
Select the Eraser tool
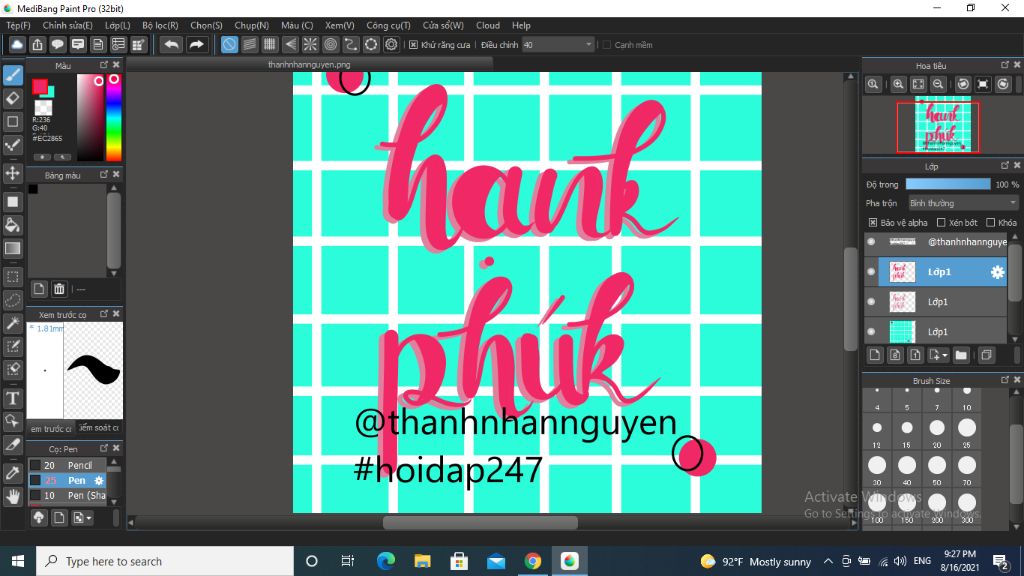tap(12, 99)
